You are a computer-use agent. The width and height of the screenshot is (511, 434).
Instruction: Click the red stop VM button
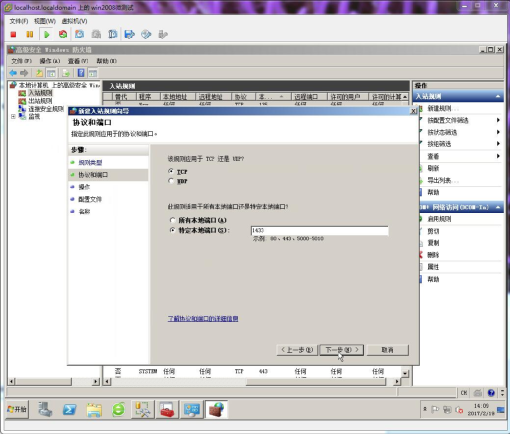click(x=13, y=34)
